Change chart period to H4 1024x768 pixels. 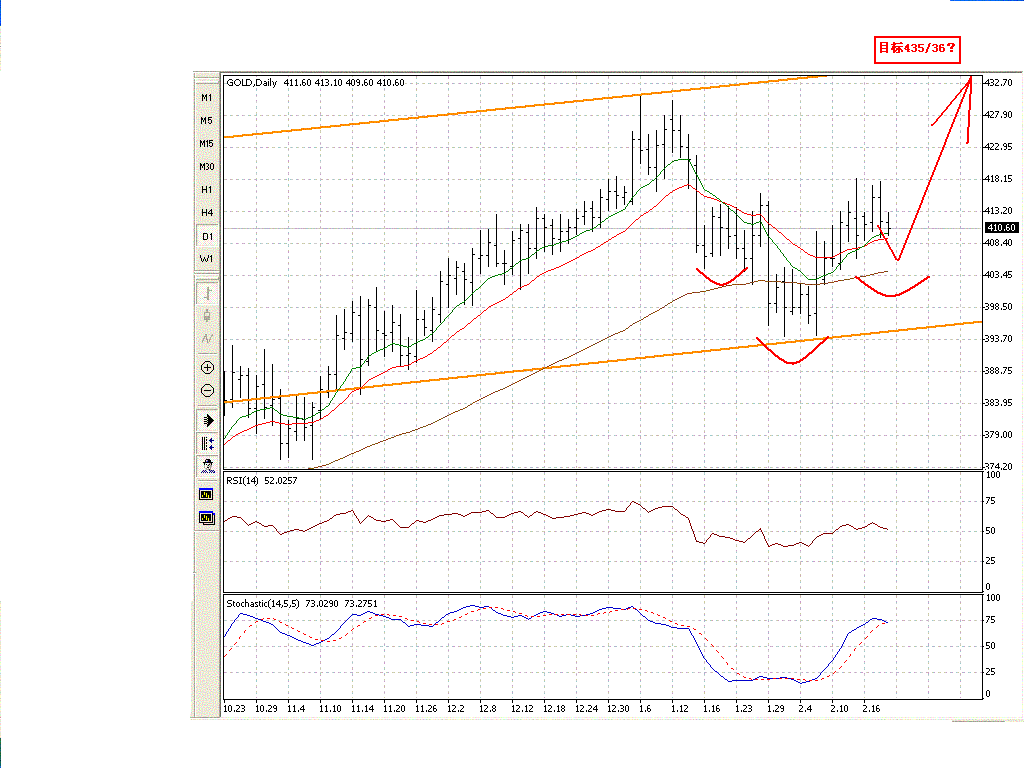click(x=207, y=212)
